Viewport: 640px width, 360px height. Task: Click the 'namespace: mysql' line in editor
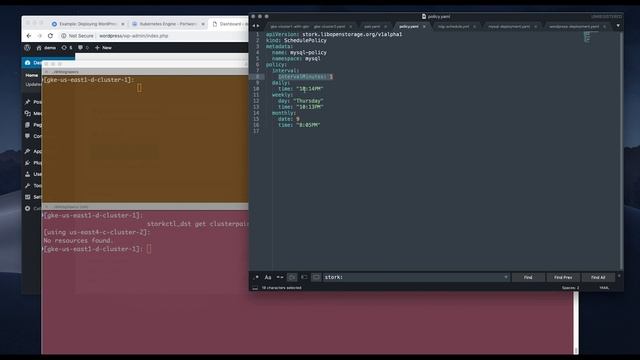[x=296, y=58]
